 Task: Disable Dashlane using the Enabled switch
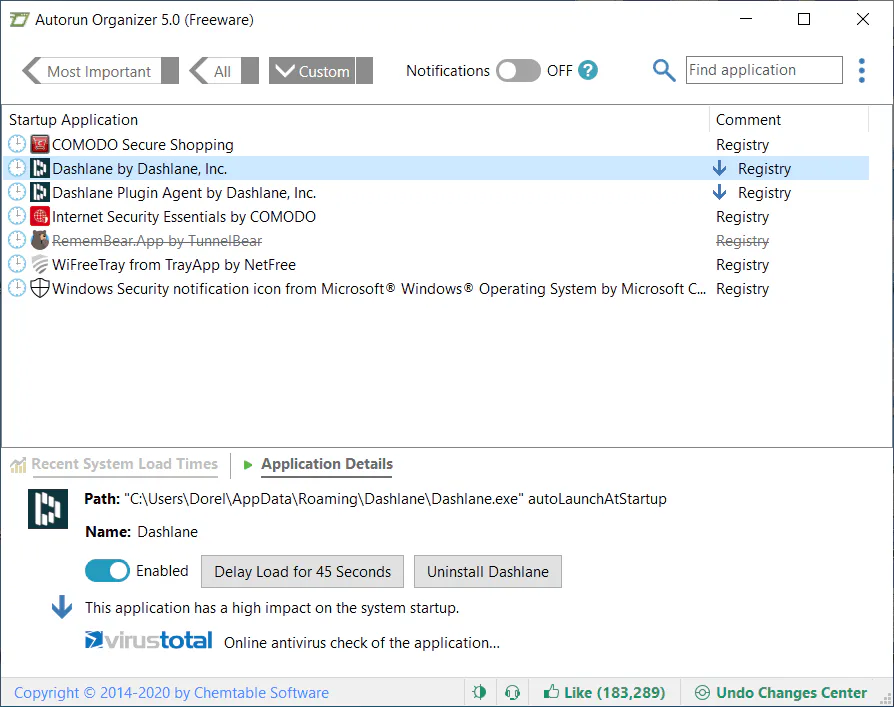[x=107, y=571]
